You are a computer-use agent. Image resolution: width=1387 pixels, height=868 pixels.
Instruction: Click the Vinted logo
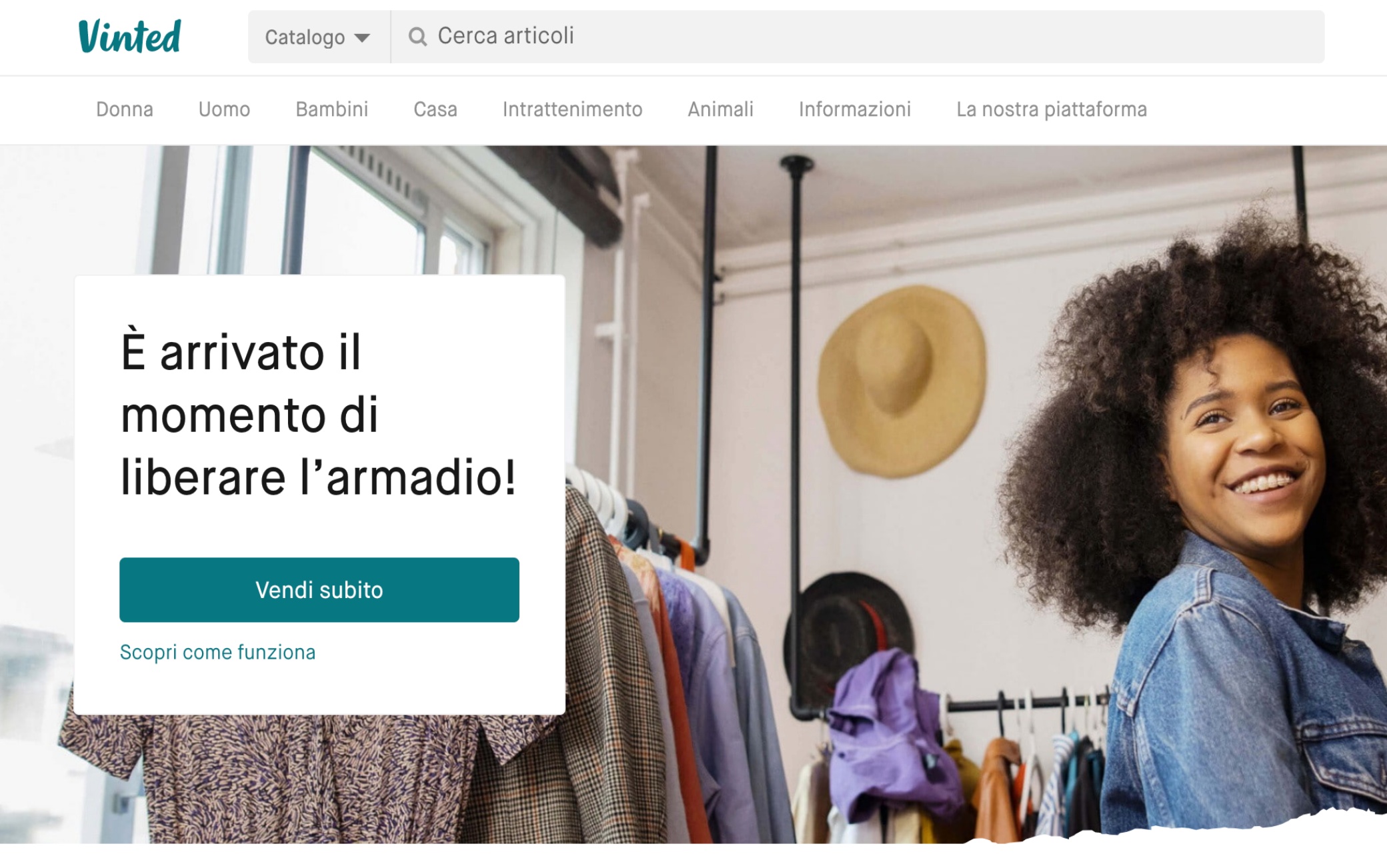pos(129,37)
